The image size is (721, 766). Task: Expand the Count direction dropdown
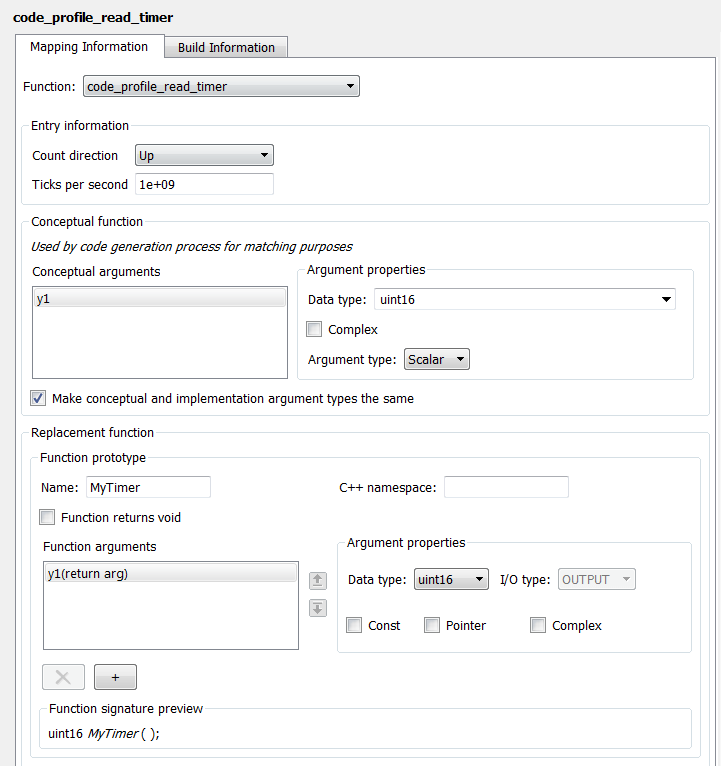pos(204,156)
